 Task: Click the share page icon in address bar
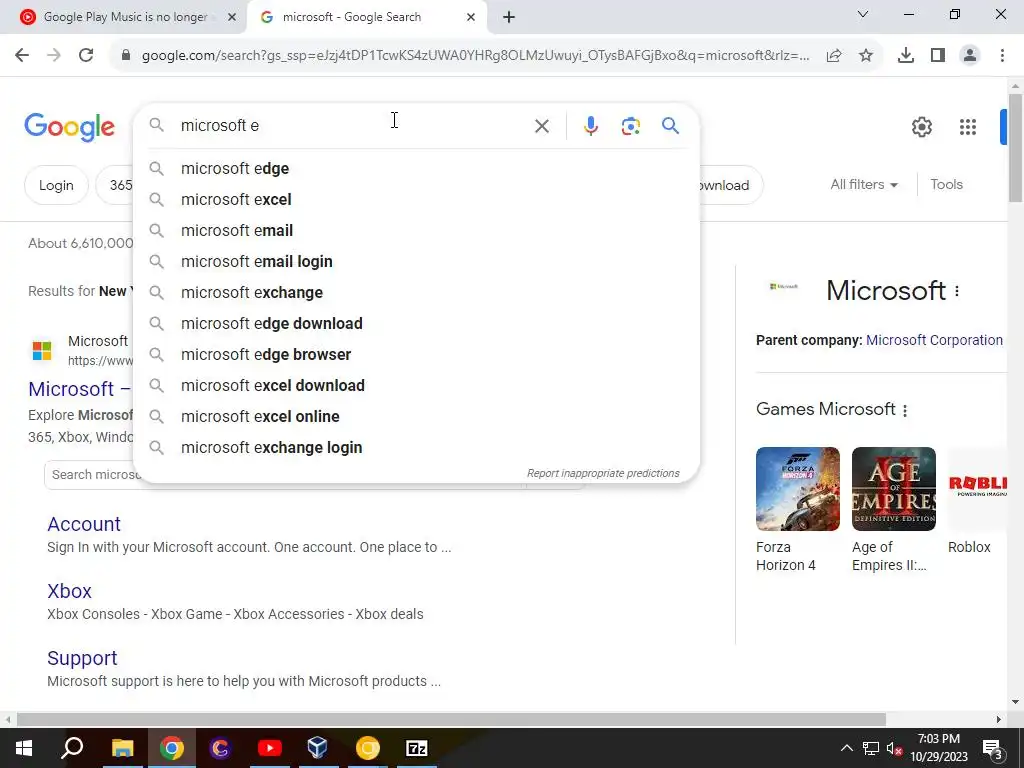point(834,56)
